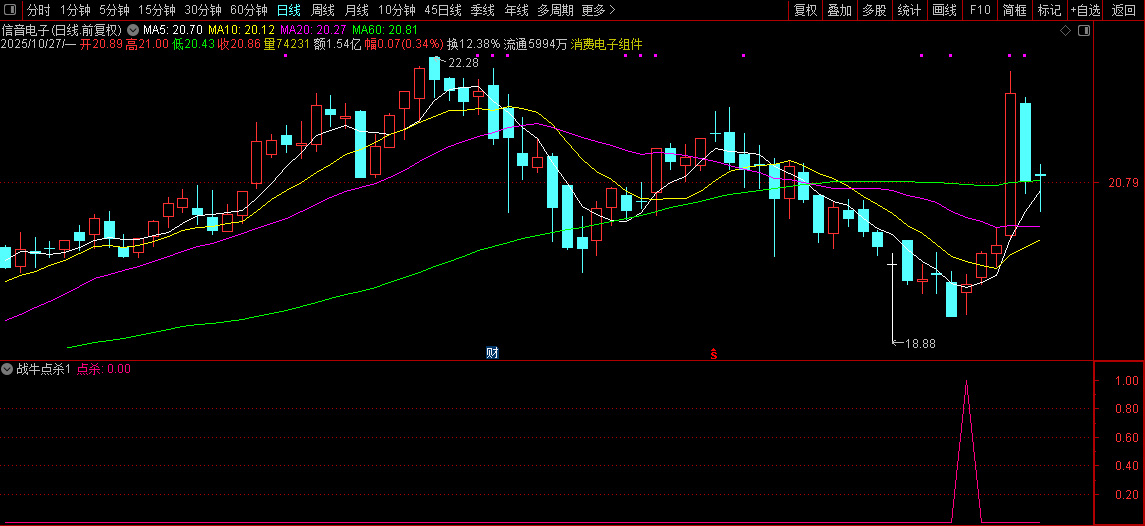1145x526 pixels.
Task: Expand the 信音电子 indicator dropdown arrow
Action: (132, 31)
